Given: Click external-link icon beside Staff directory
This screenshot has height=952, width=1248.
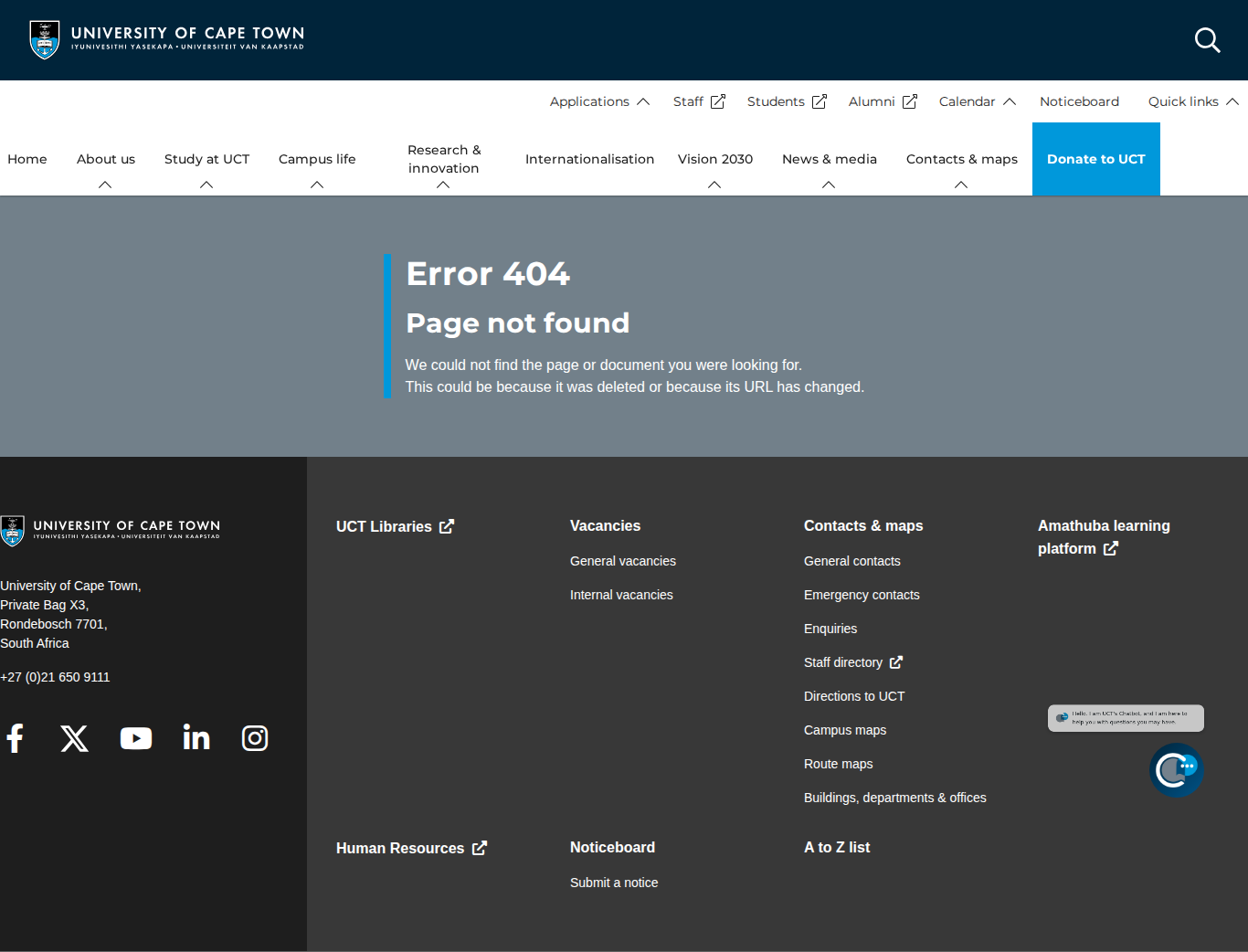Looking at the screenshot, I should point(896,662).
